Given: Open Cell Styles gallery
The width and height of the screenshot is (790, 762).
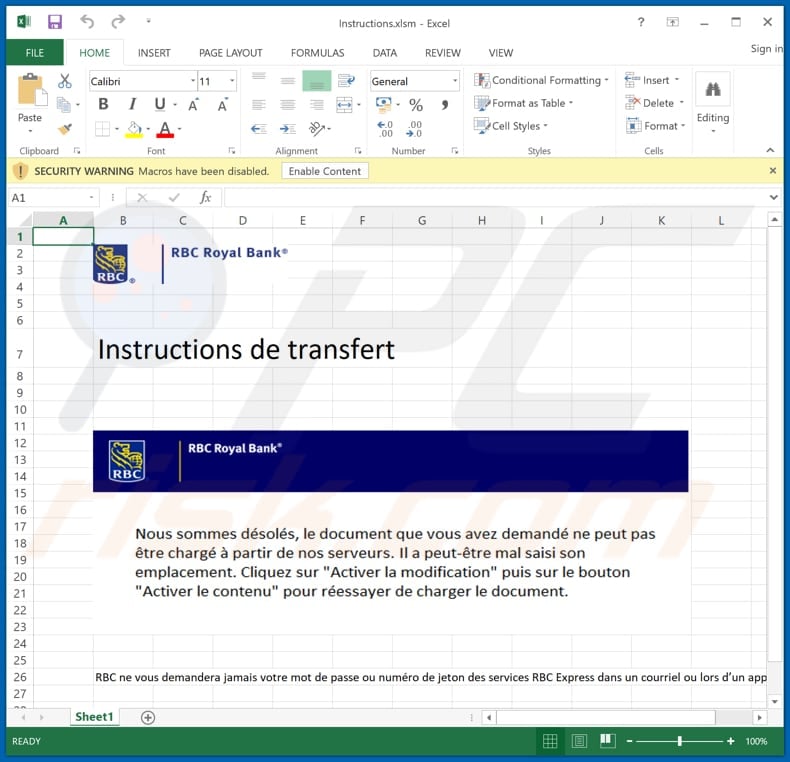Looking at the screenshot, I should tap(511, 126).
